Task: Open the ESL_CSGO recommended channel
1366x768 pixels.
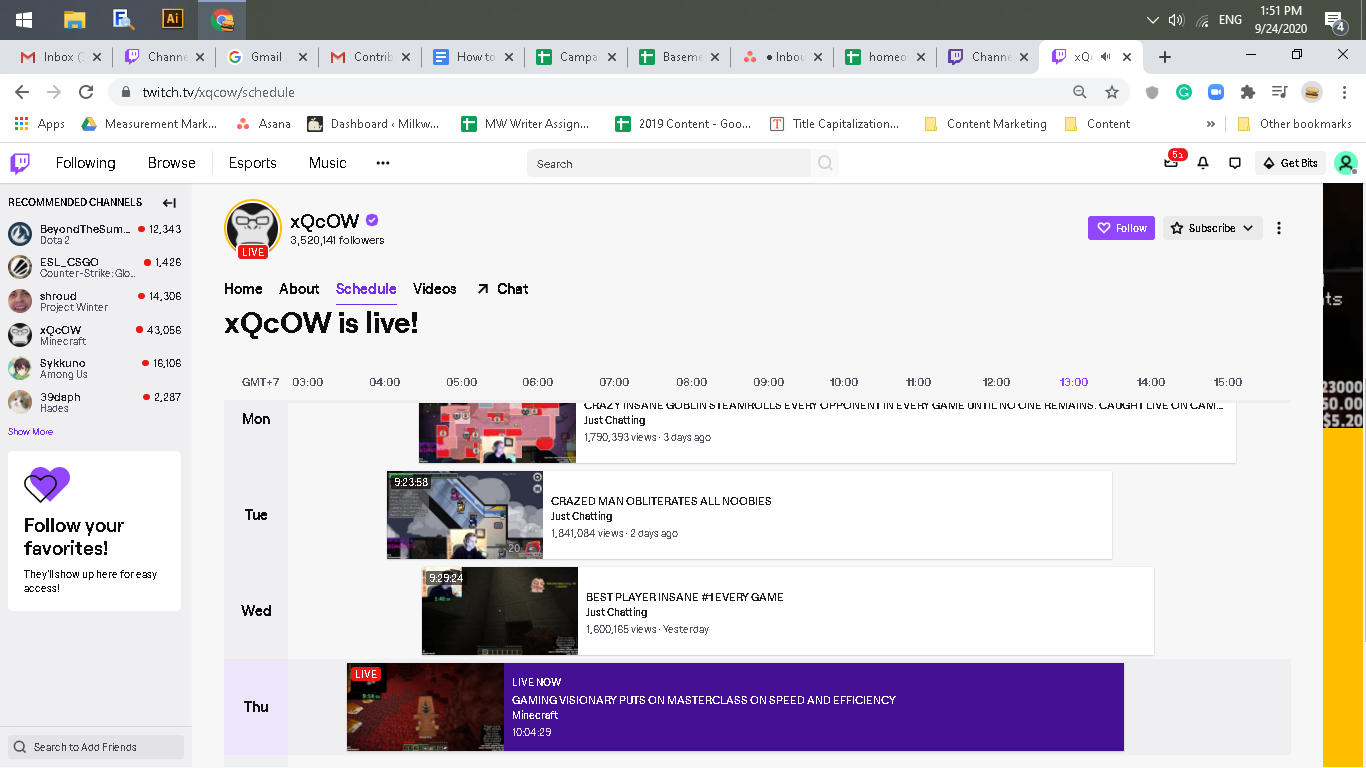Action: 95,267
